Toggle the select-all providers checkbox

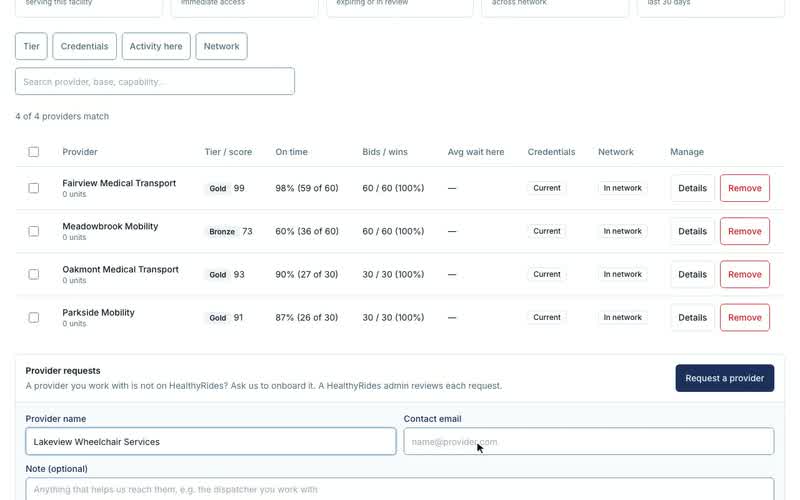tap(34, 152)
